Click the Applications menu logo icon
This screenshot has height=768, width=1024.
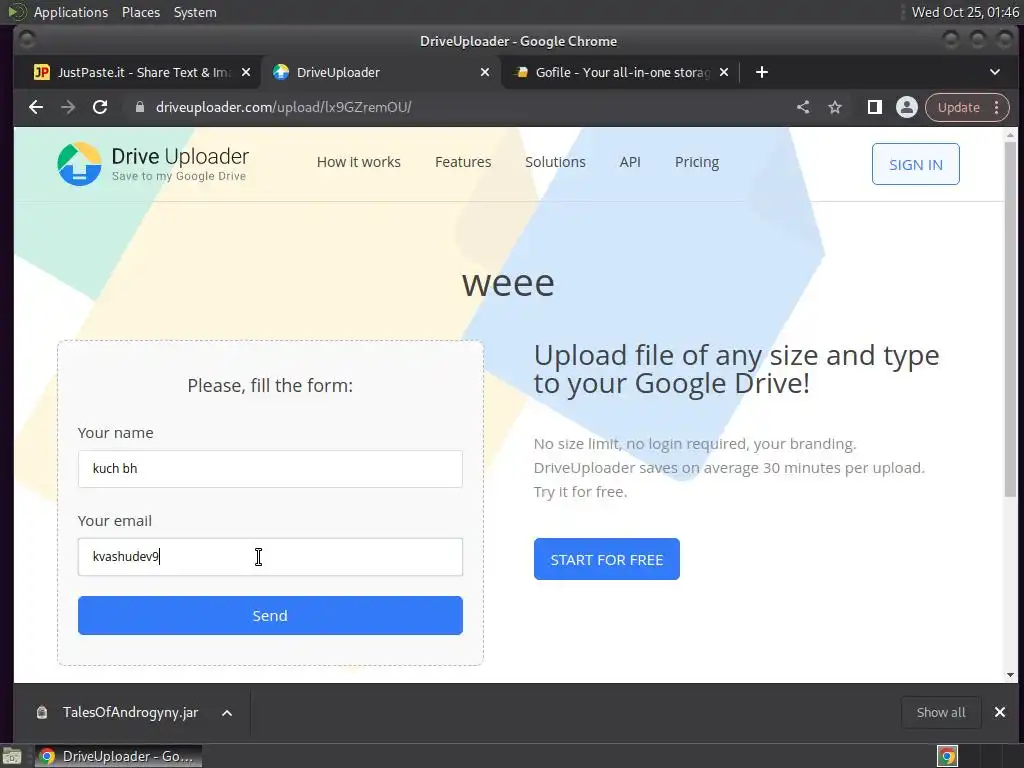pos(16,12)
